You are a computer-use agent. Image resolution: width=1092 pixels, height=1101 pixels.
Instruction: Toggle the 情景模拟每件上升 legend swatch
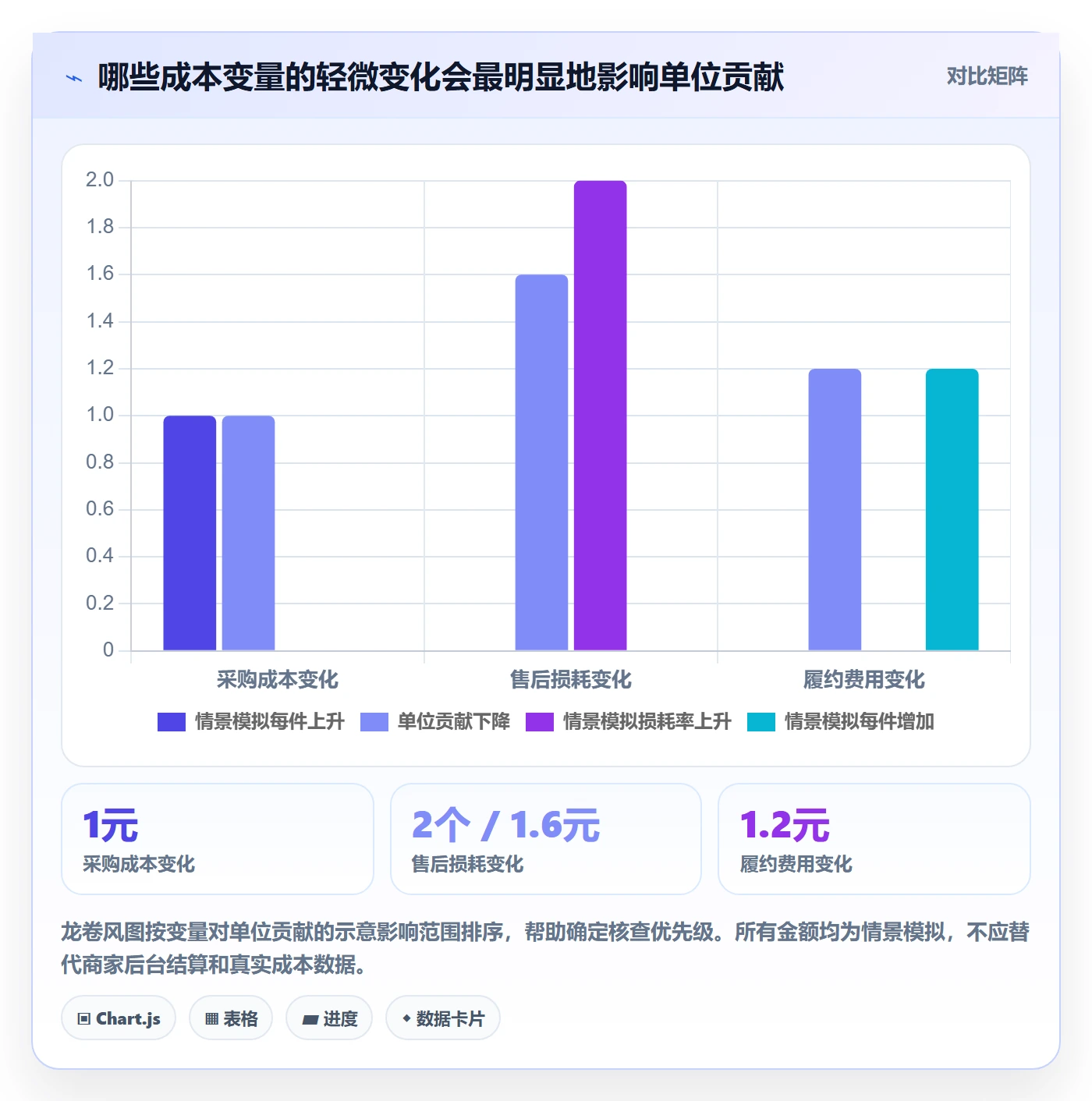(172, 722)
